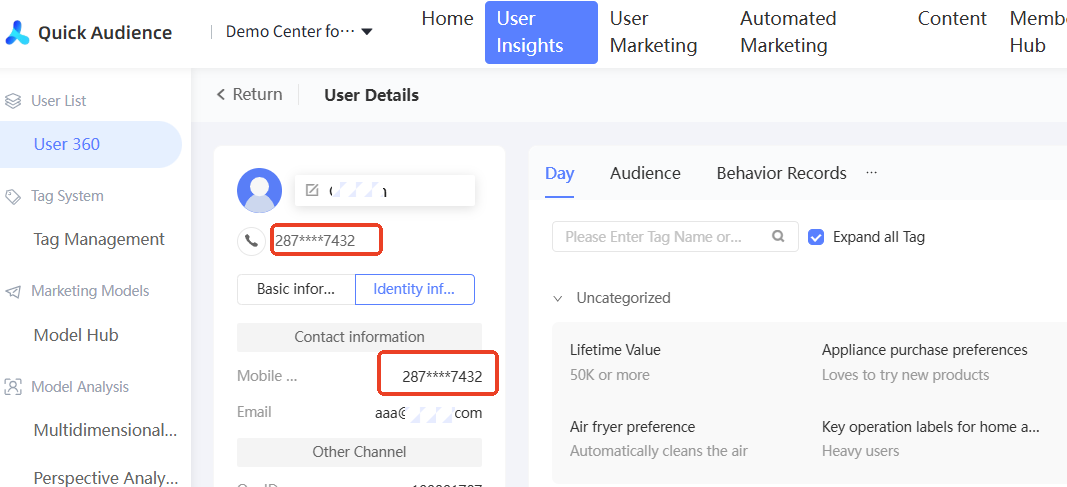Show more tabs via ellipsis

click(871, 173)
